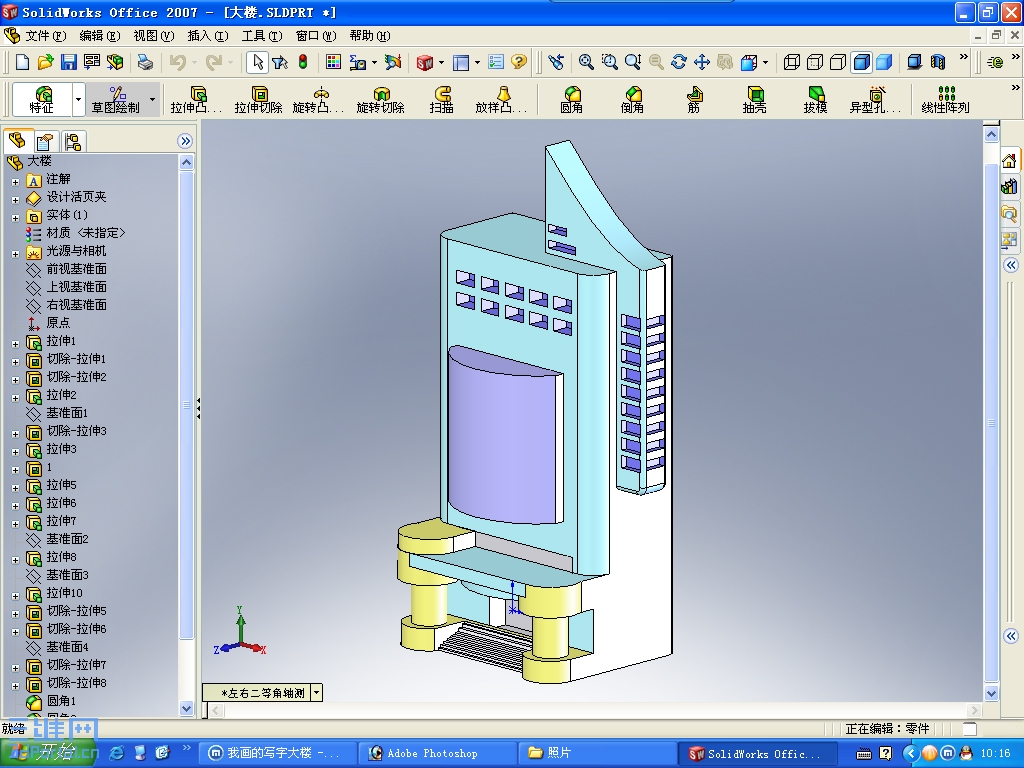Toggle Hidden Lines Visible display mode
The image size is (1024, 768).
[814, 62]
